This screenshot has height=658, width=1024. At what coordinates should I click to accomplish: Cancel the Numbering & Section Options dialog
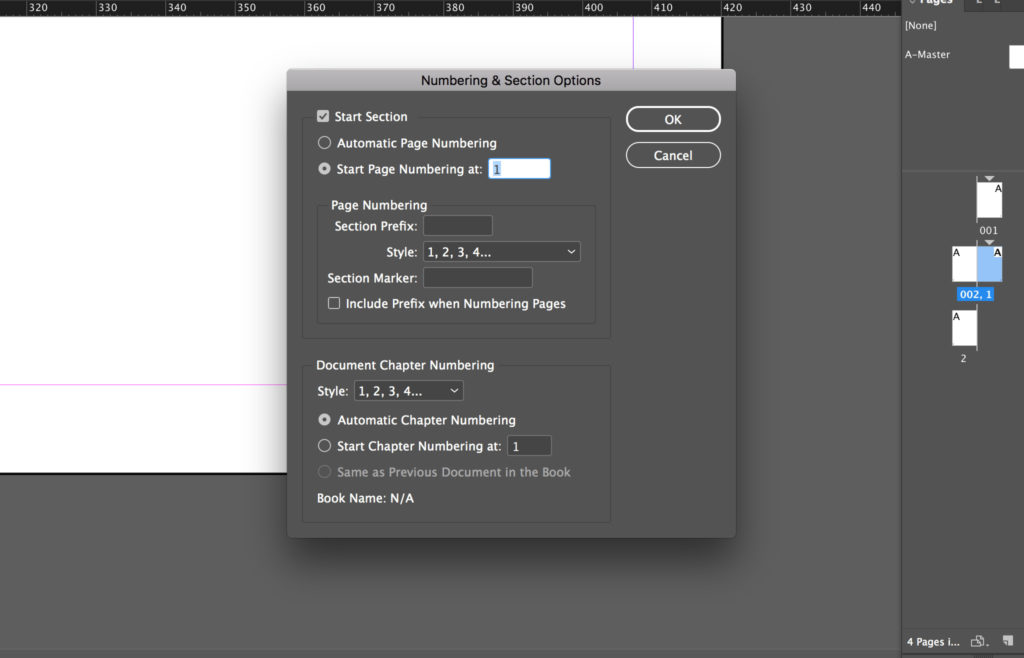[x=673, y=155]
